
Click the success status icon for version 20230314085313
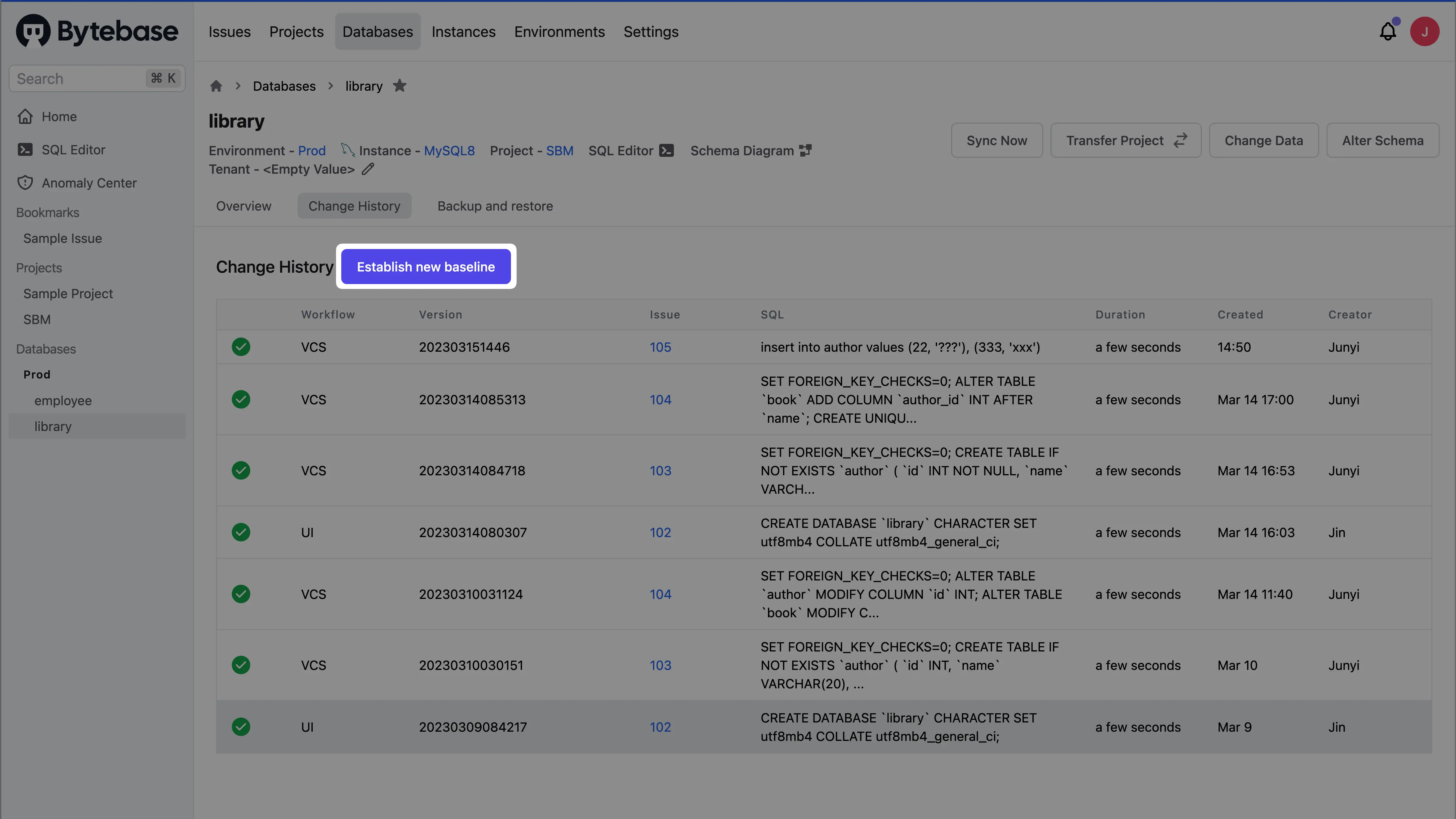pos(241,400)
